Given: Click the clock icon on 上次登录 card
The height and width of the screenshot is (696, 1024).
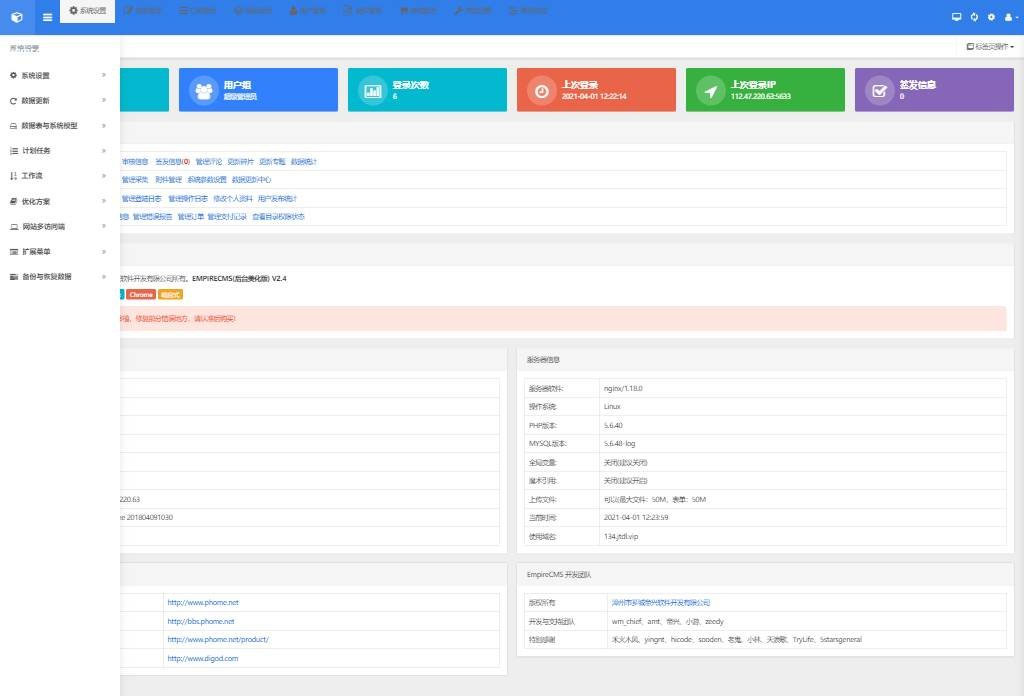Looking at the screenshot, I should (542, 90).
